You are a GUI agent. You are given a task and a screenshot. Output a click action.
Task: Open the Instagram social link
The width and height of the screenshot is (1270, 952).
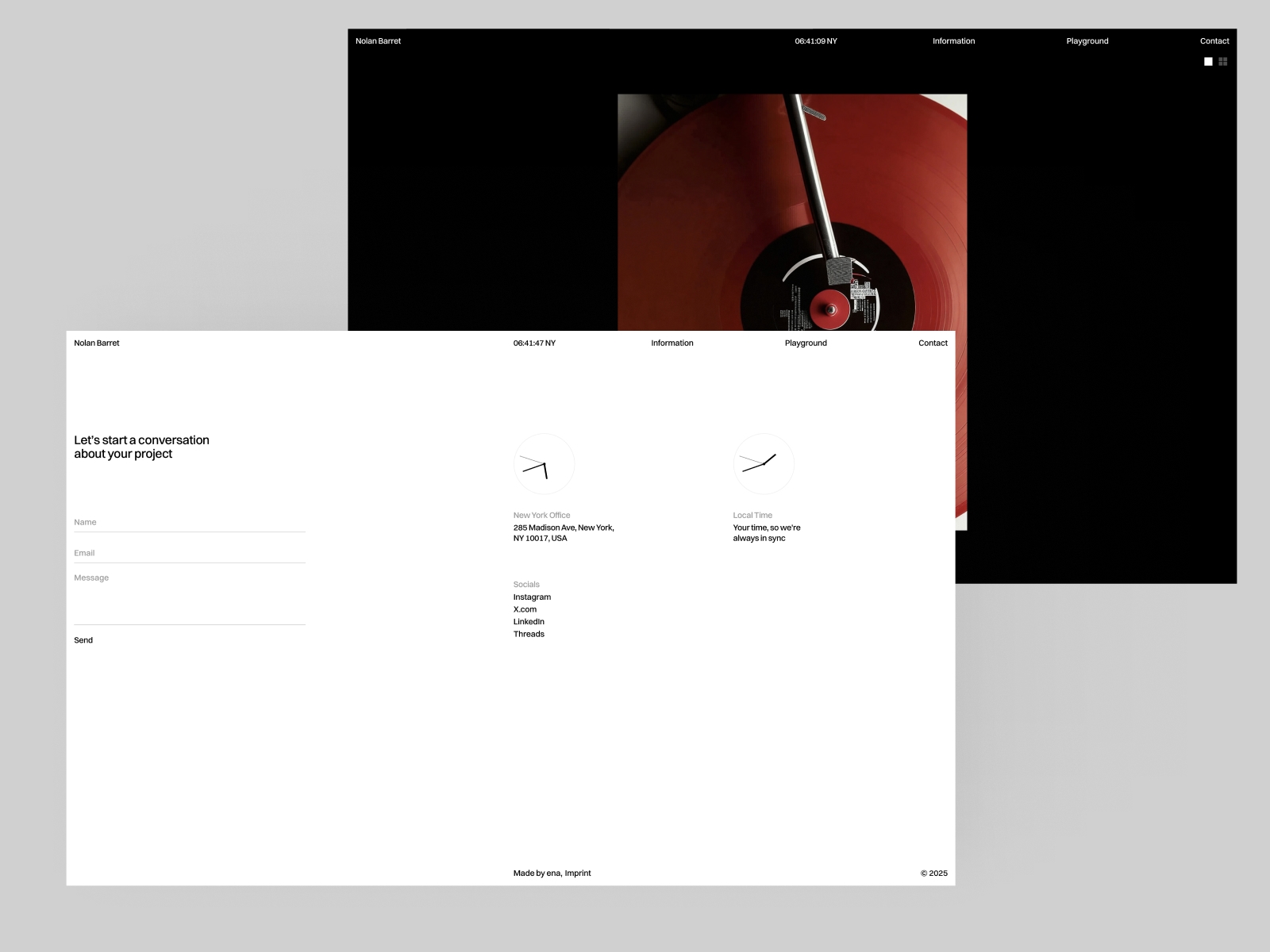(x=532, y=597)
